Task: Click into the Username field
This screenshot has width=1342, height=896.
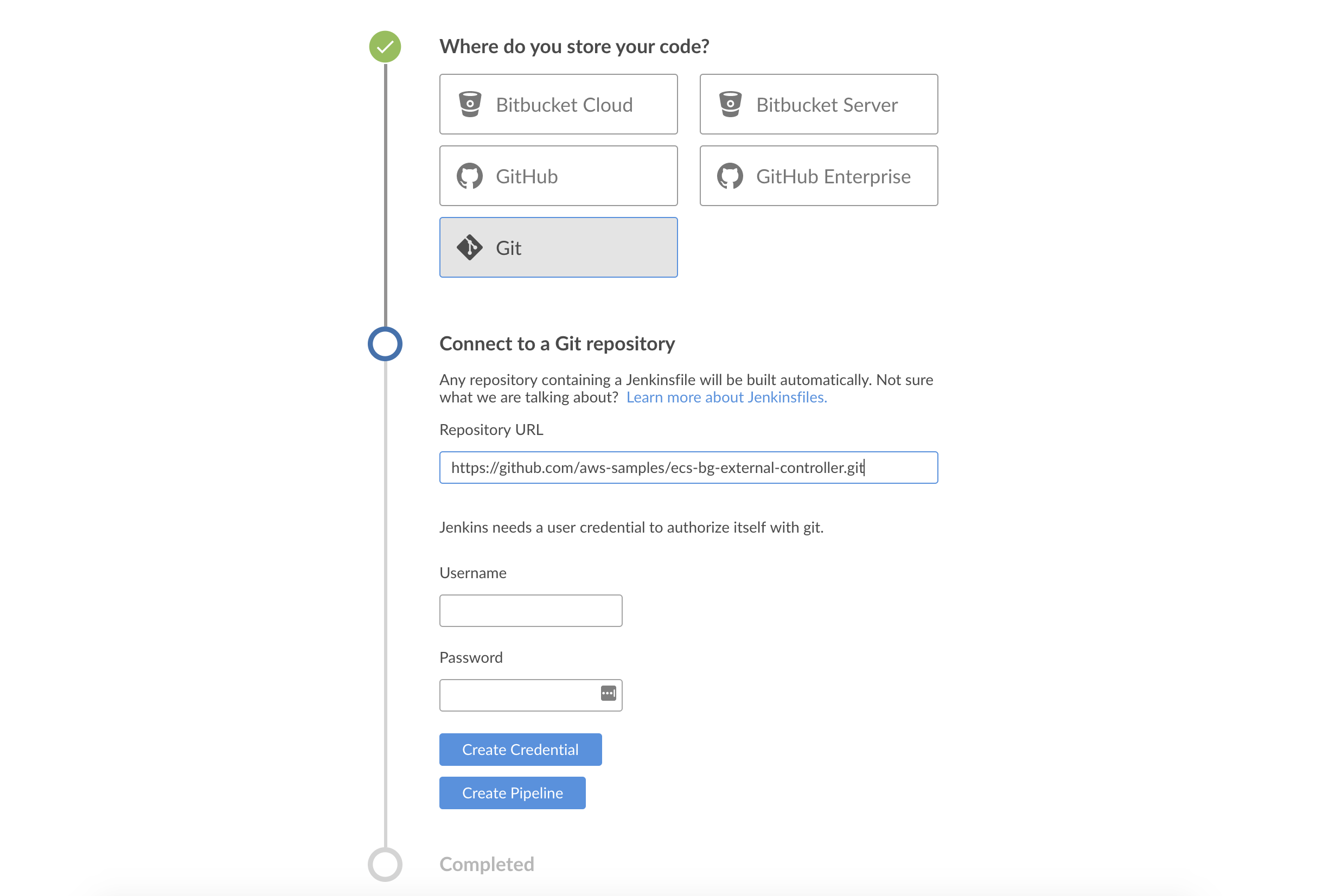Action: 531,610
